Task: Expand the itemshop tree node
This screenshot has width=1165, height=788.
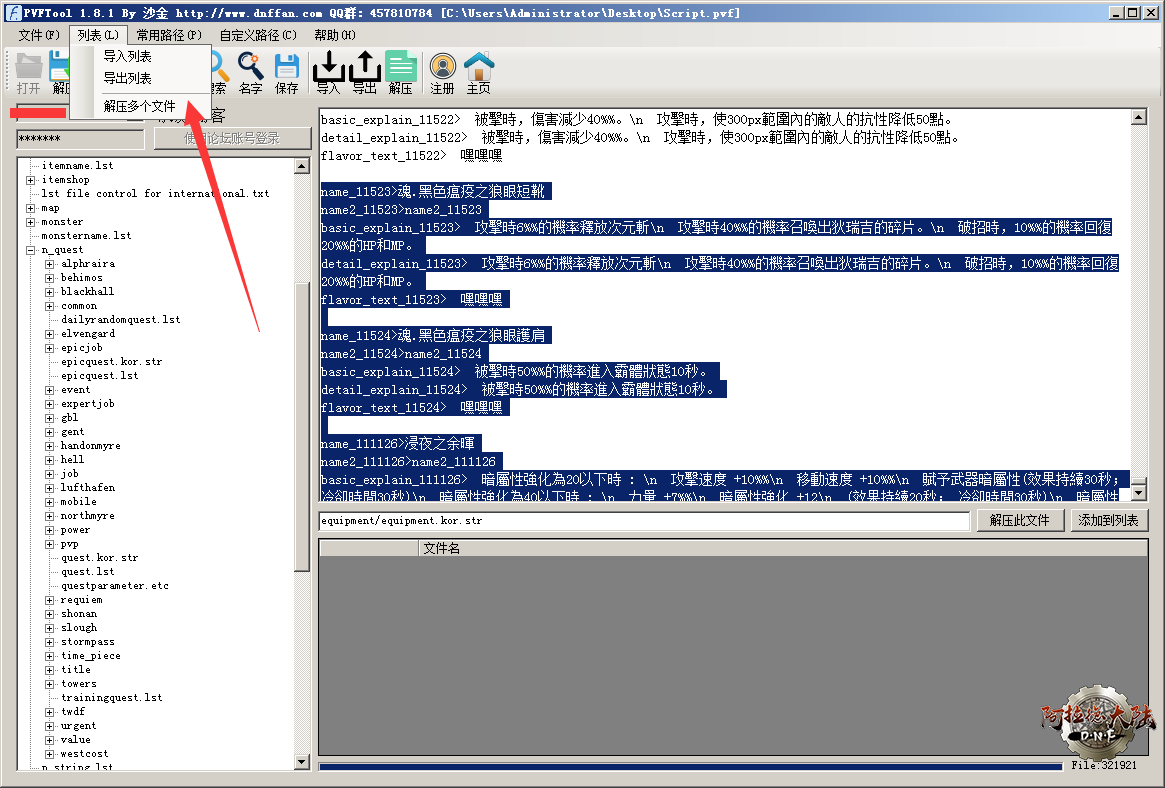Action: (x=31, y=180)
